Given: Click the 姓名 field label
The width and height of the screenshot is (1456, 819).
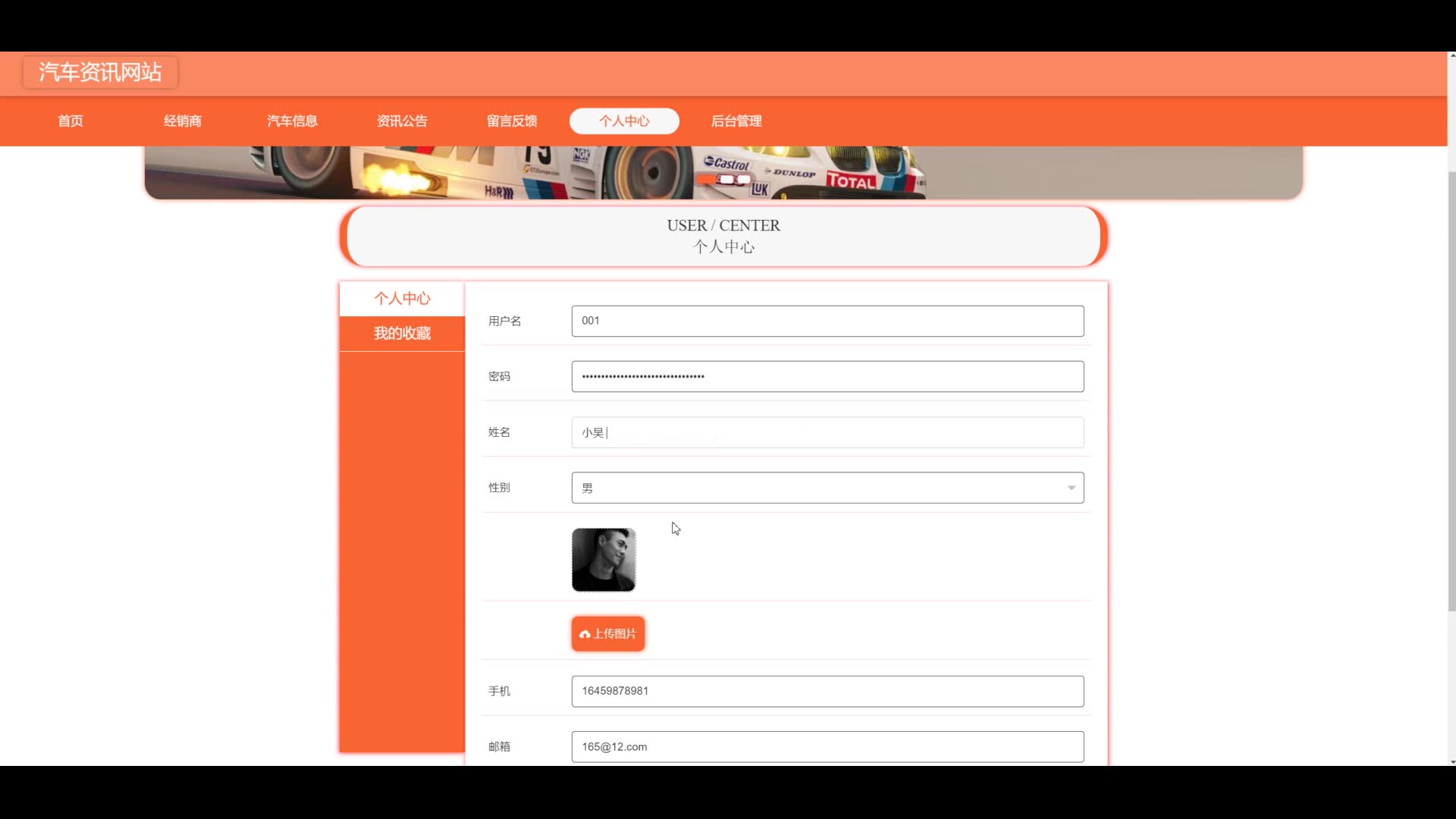Looking at the screenshot, I should (499, 432).
